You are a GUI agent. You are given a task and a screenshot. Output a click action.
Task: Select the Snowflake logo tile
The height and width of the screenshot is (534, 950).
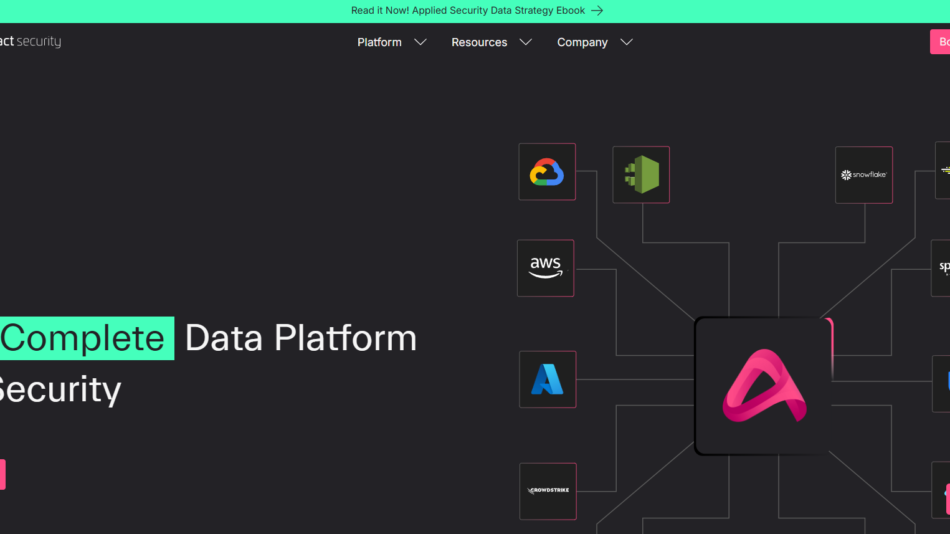pos(864,175)
